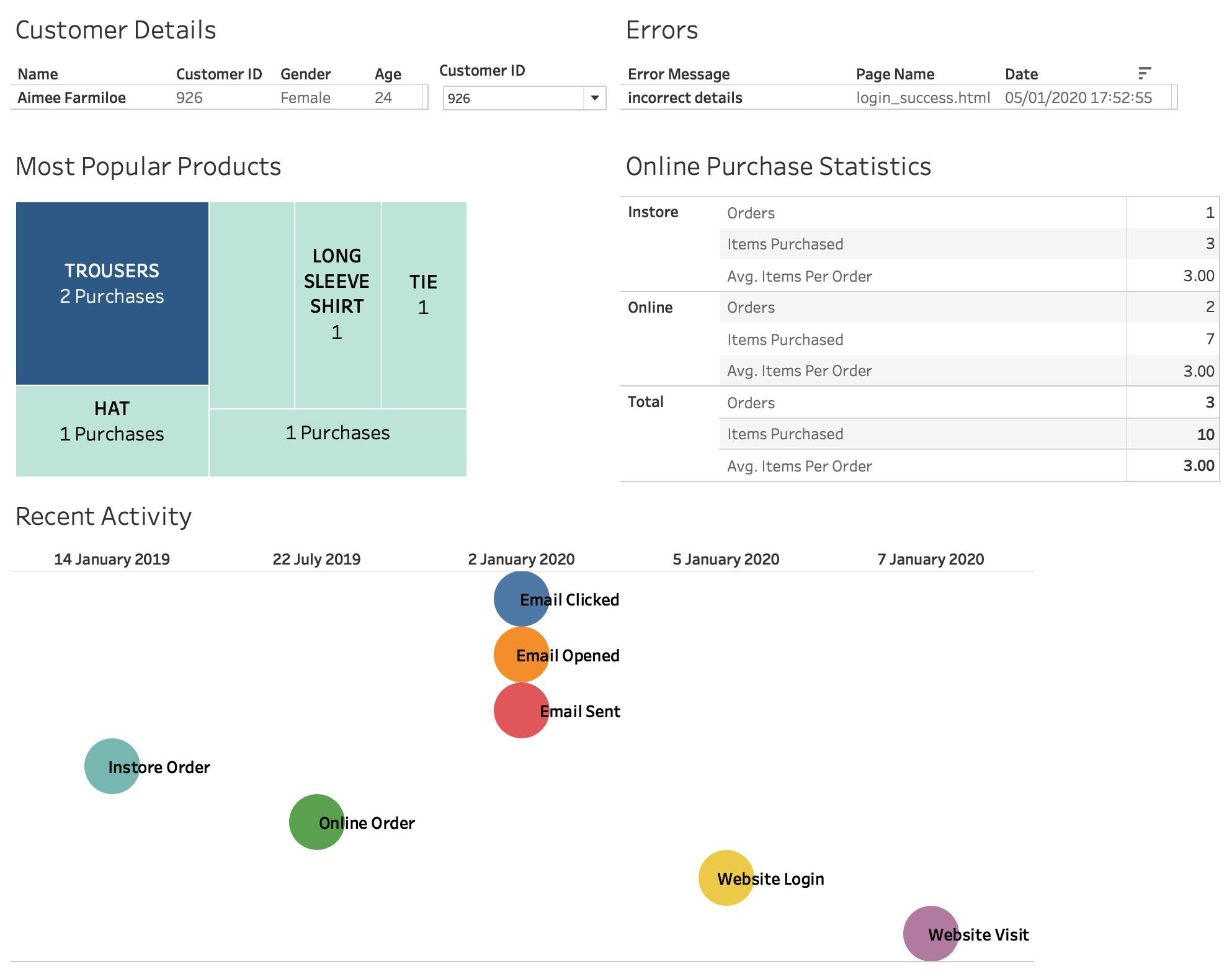This screenshot has width=1232, height=979.
Task: Click the login_success.html page name
Action: [922, 98]
